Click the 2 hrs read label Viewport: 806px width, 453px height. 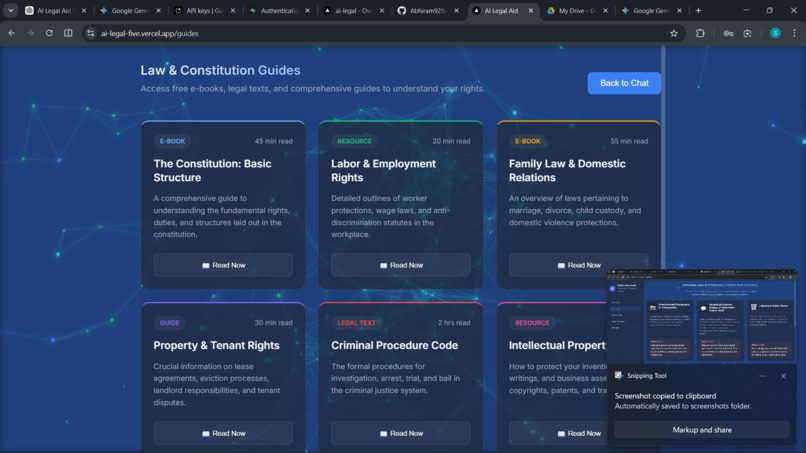[454, 323]
